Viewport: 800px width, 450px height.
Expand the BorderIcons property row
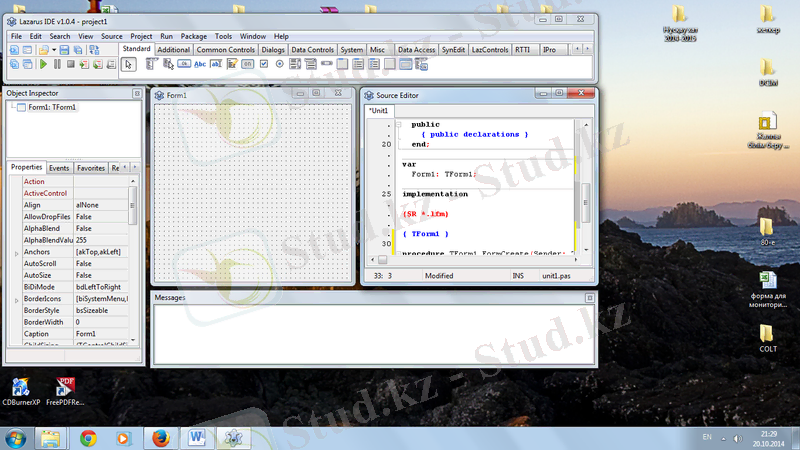click(15, 299)
